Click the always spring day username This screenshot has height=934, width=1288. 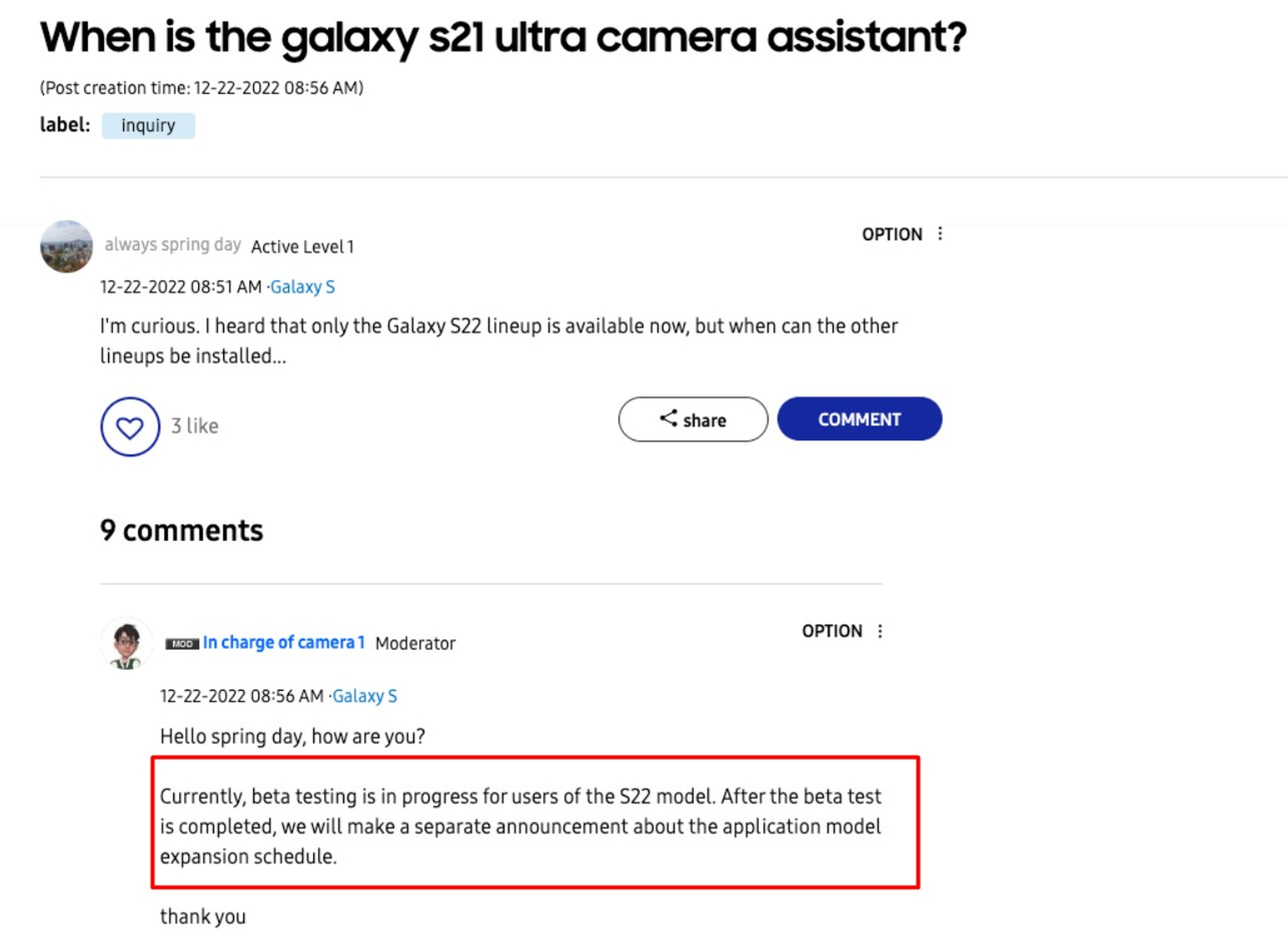click(x=173, y=245)
